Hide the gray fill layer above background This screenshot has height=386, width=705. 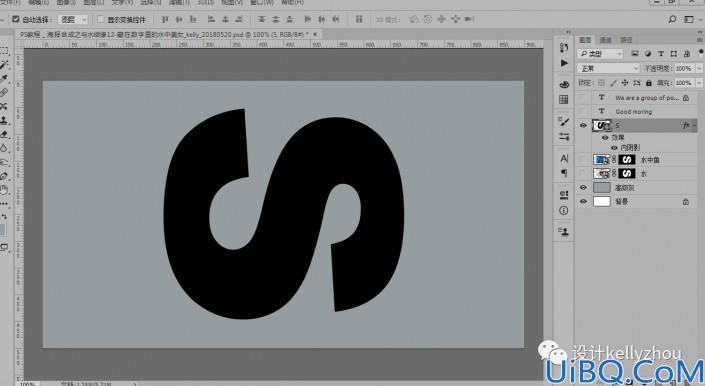(583, 187)
